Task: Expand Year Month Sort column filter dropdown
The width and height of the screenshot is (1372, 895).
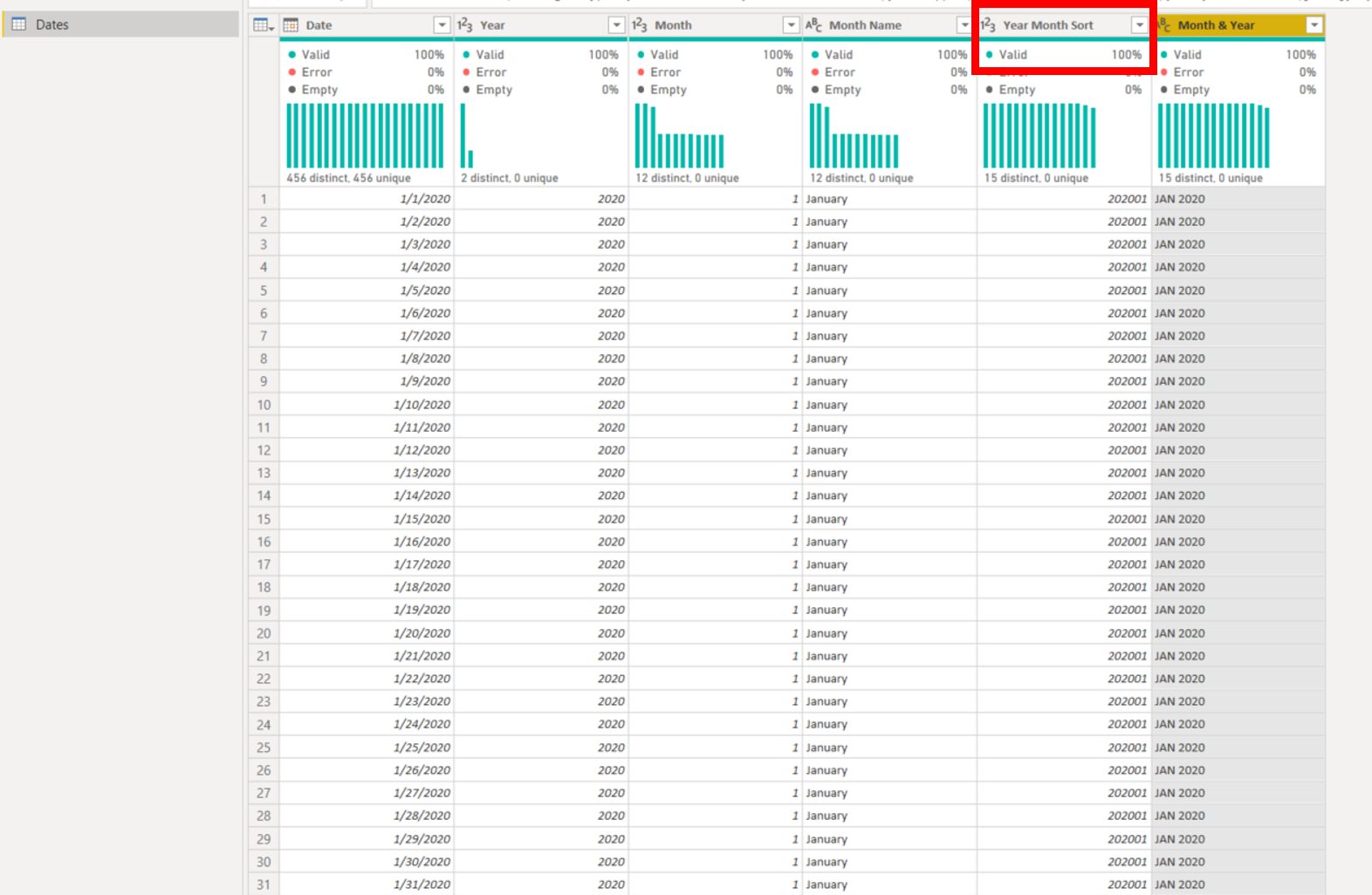Action: [1139, 25]
